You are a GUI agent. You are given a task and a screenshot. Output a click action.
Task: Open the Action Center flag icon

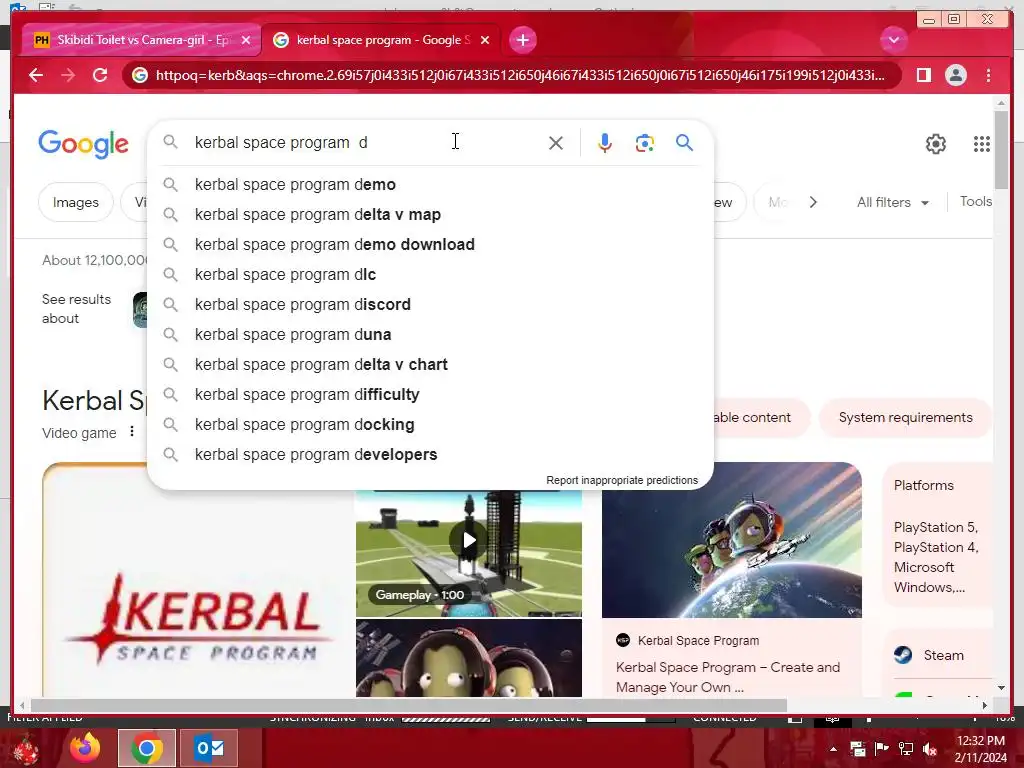(x=882, y=749)
